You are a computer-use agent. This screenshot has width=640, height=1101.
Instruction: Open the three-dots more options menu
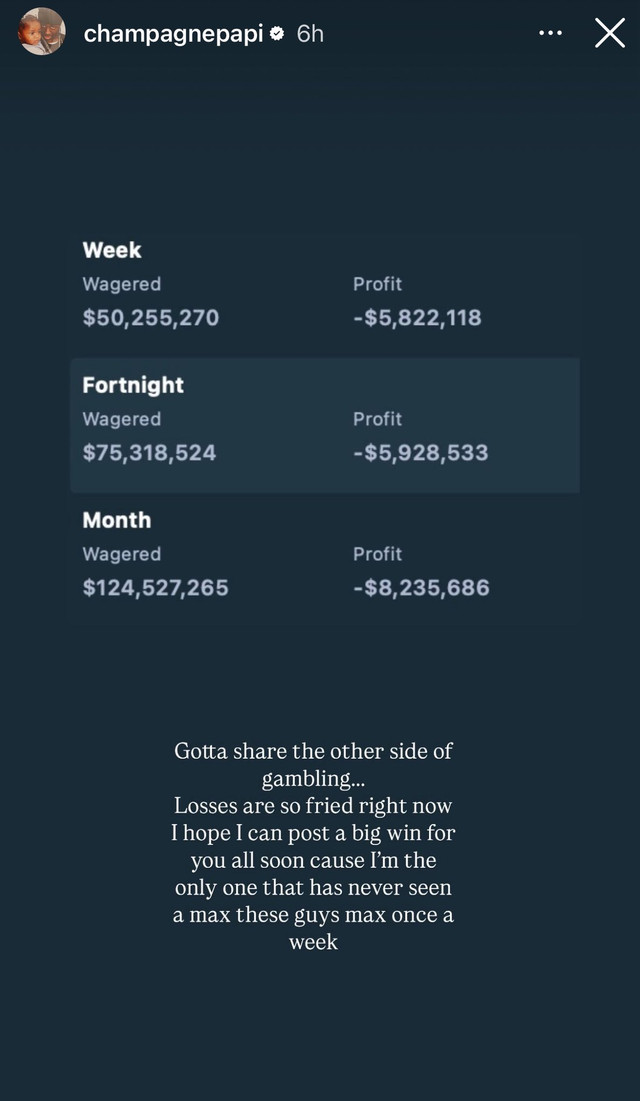coord(550,32)
